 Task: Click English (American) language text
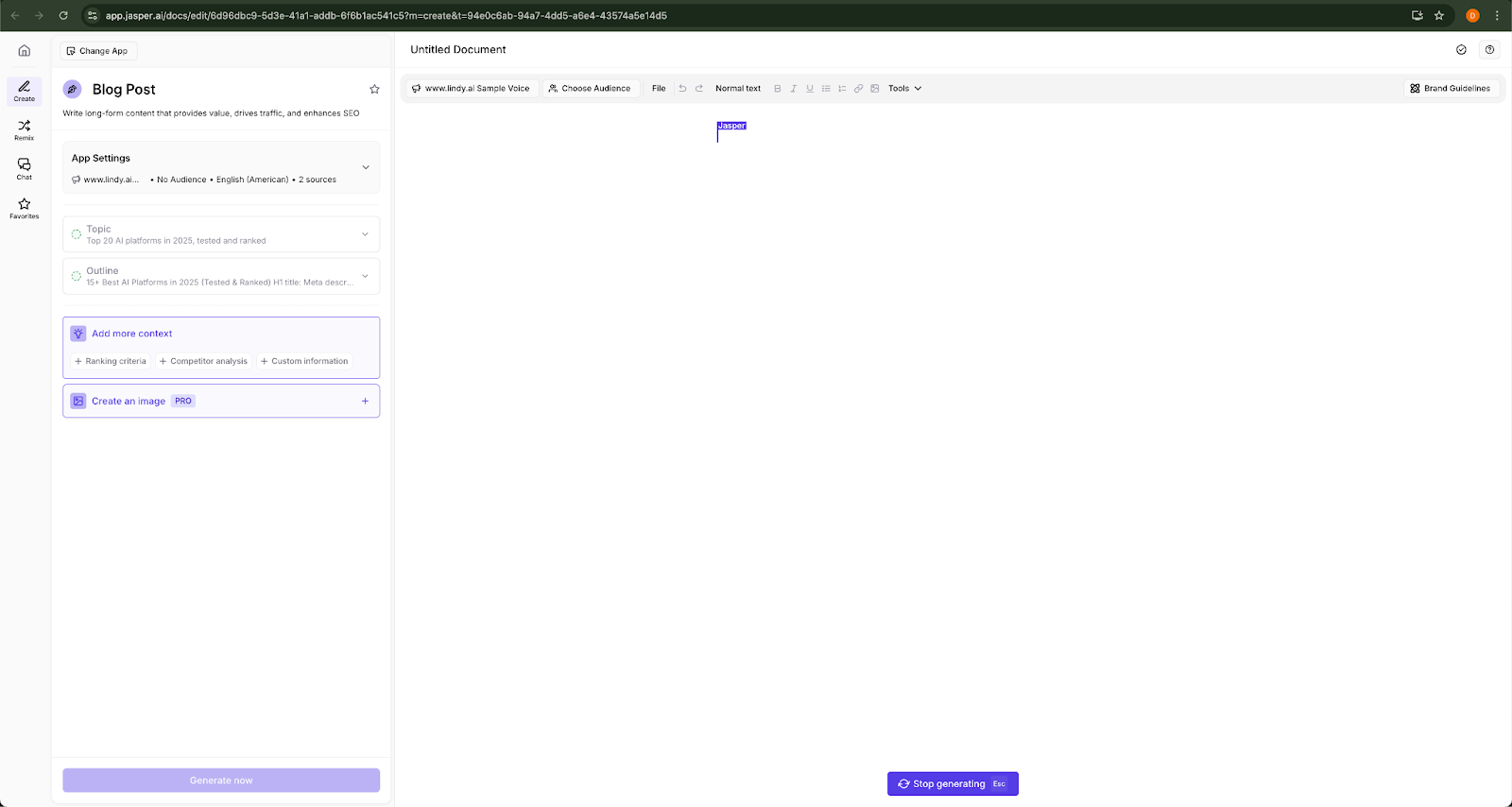[252, 180]
